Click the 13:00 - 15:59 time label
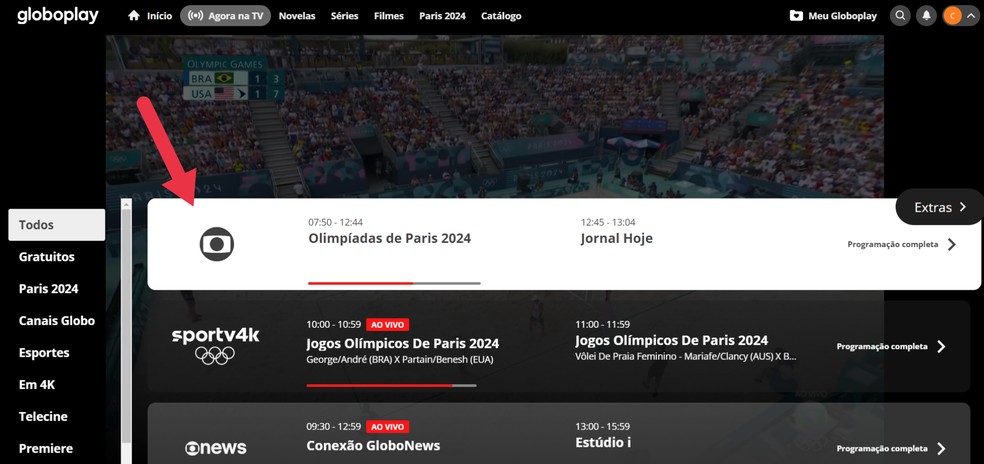 coord(602,426)
